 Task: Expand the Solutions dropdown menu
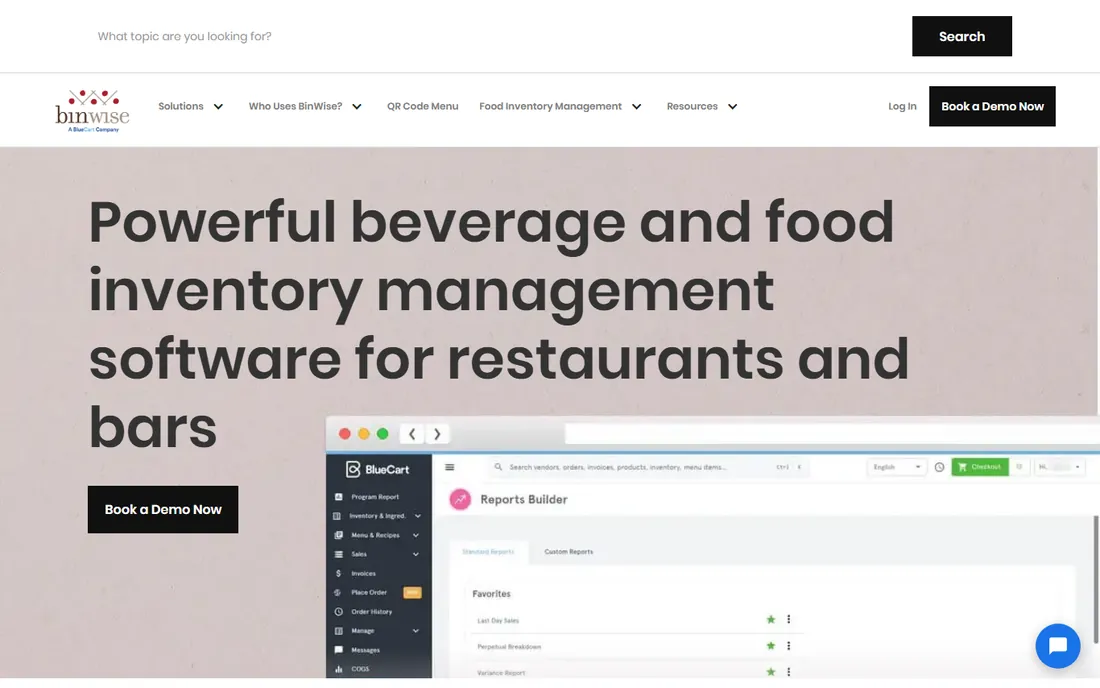pyautogui.click(x=191, y=107)
